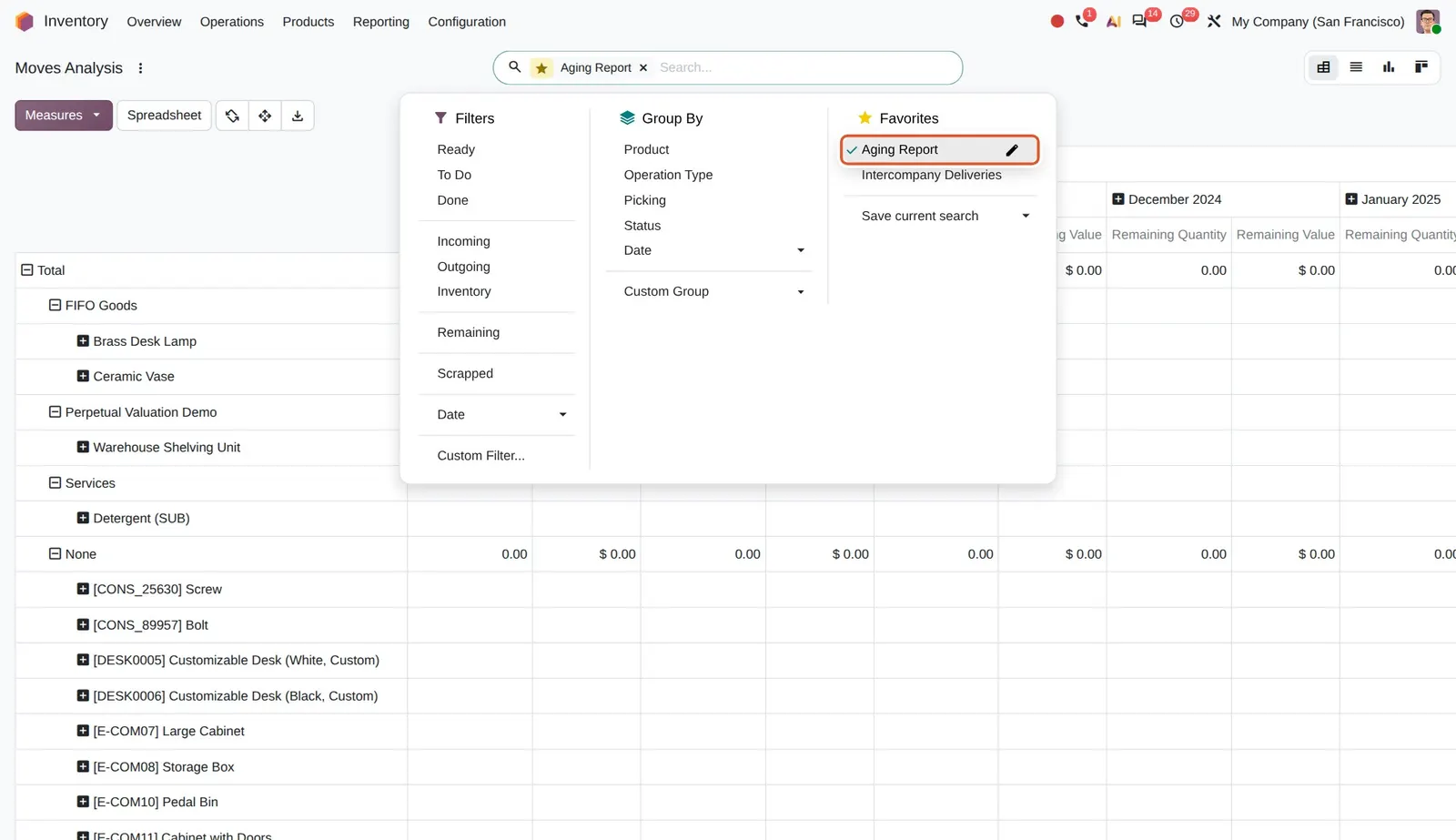The height and width of the screenshot is (840, 1456).
Task: Toggle the Outgoing filter
Action: pyautogui.click(x=463, y=268)
